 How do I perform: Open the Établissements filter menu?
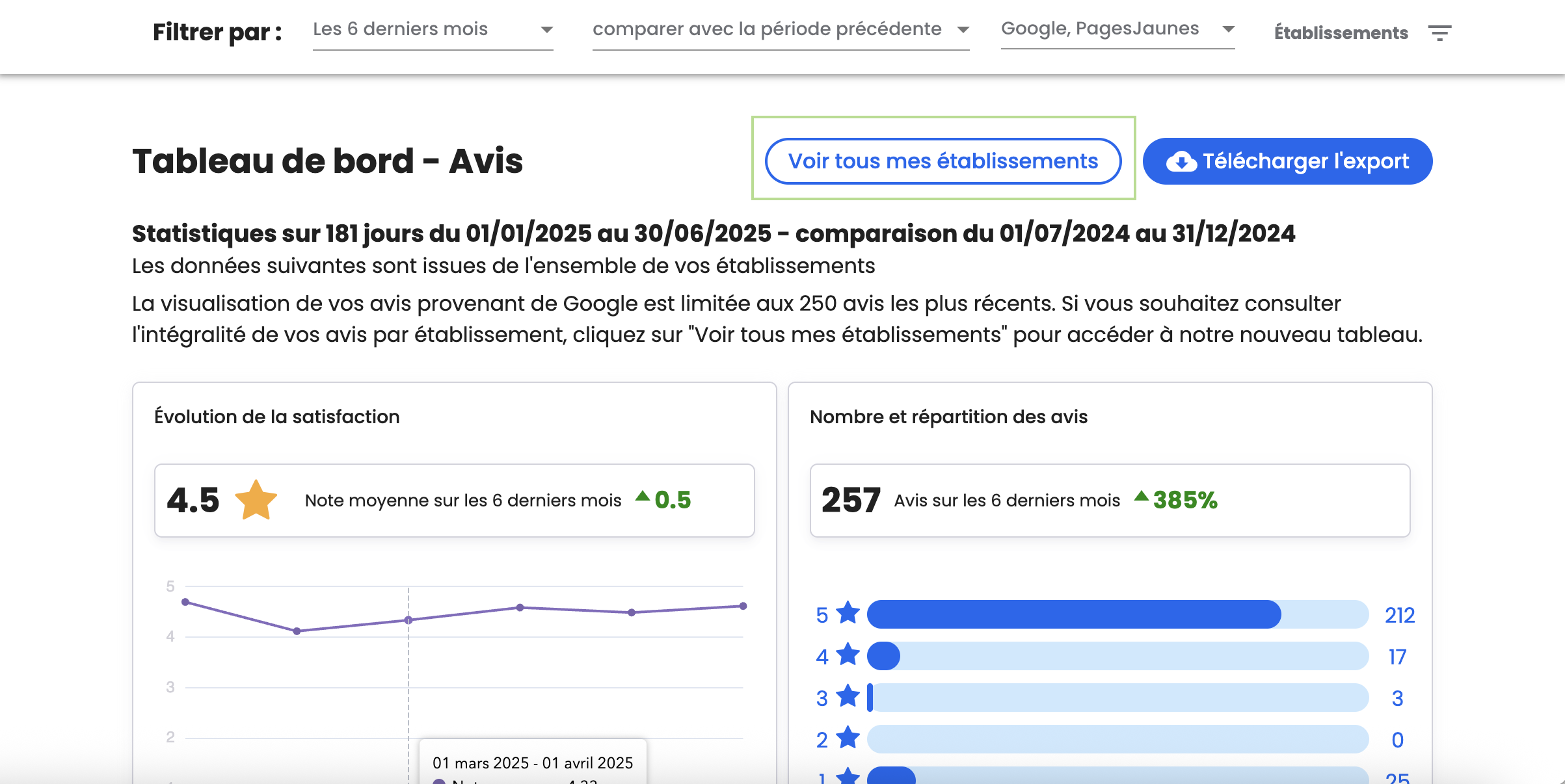[1341, 33]
